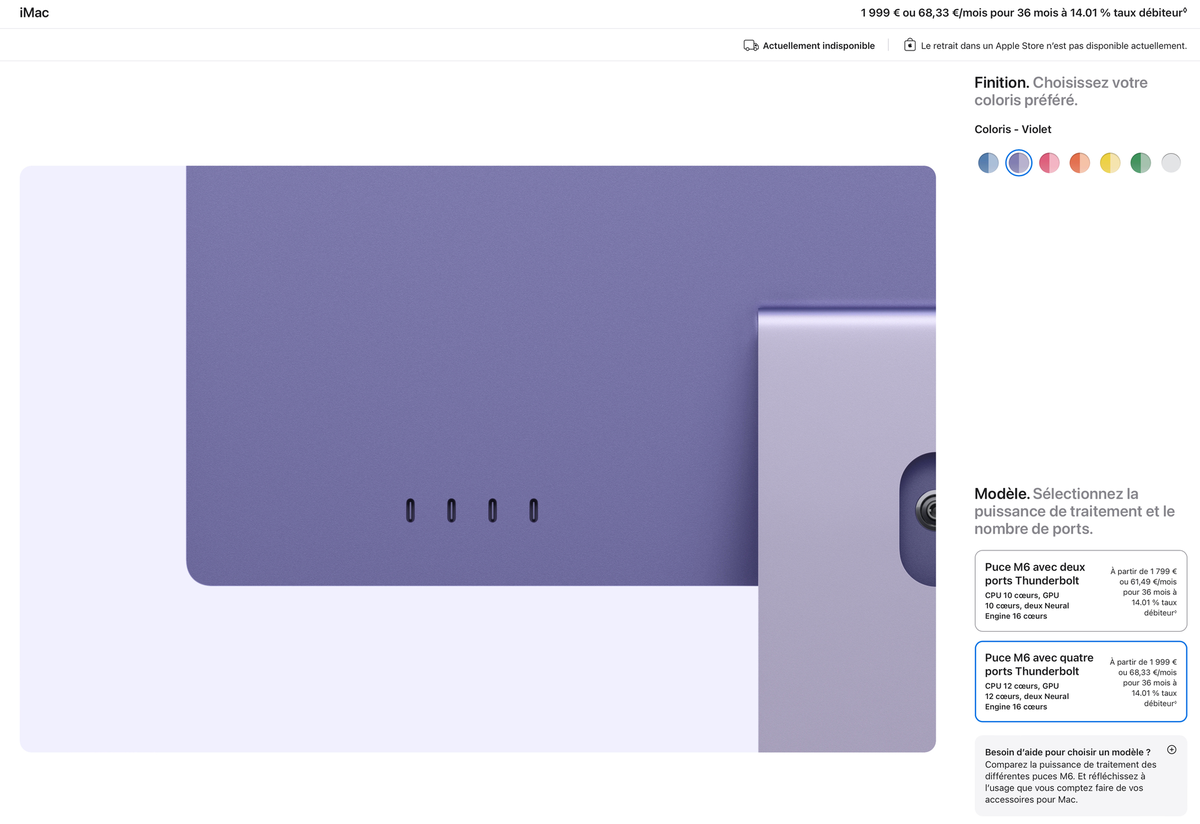Click the Modèle heading text
1200x824 pixels.
click(x=1002, y=494)
